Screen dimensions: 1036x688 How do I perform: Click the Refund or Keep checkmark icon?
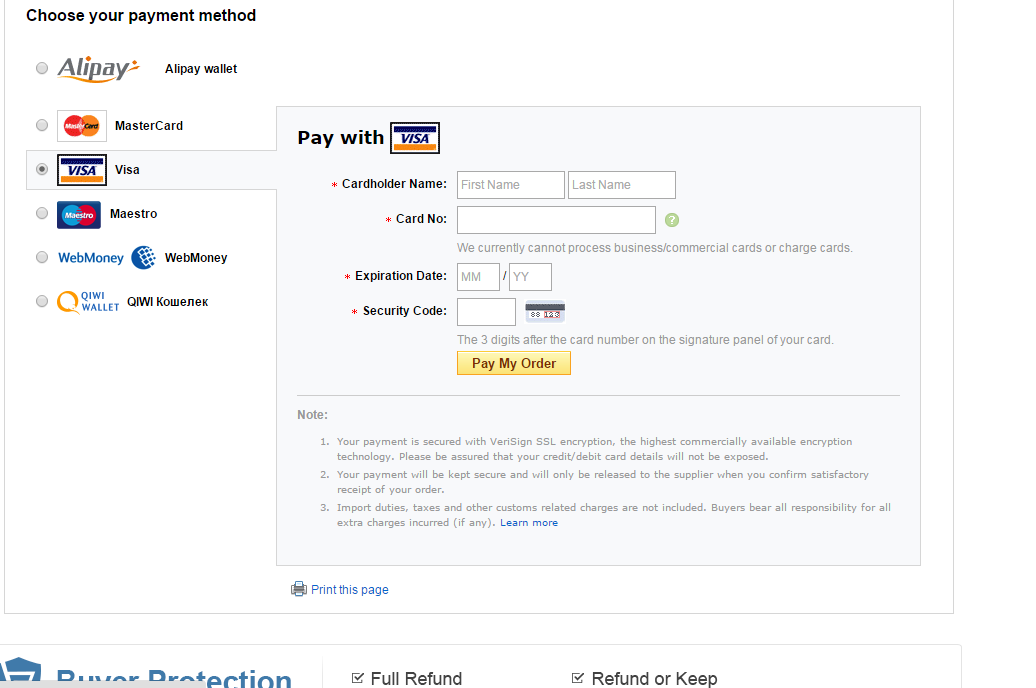(577, 678)
